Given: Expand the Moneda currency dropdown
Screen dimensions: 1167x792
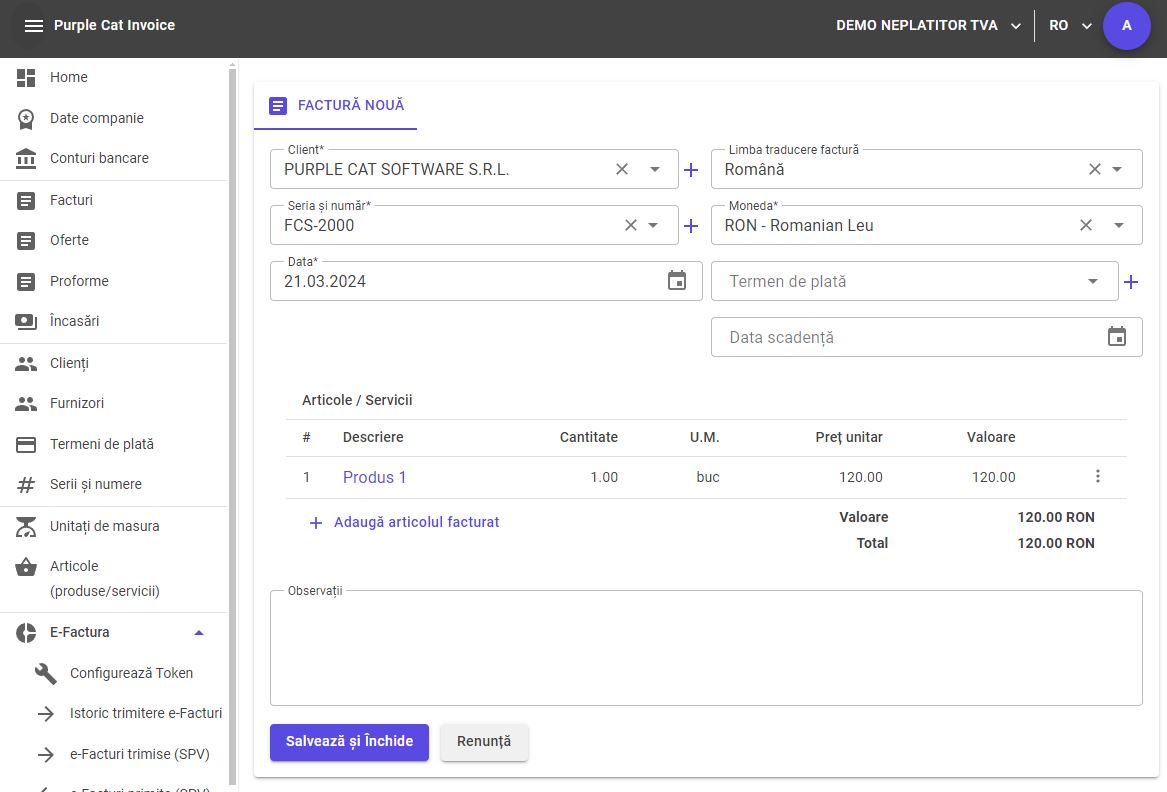Looking at the screenshot, I should (x=1119, y=225).
